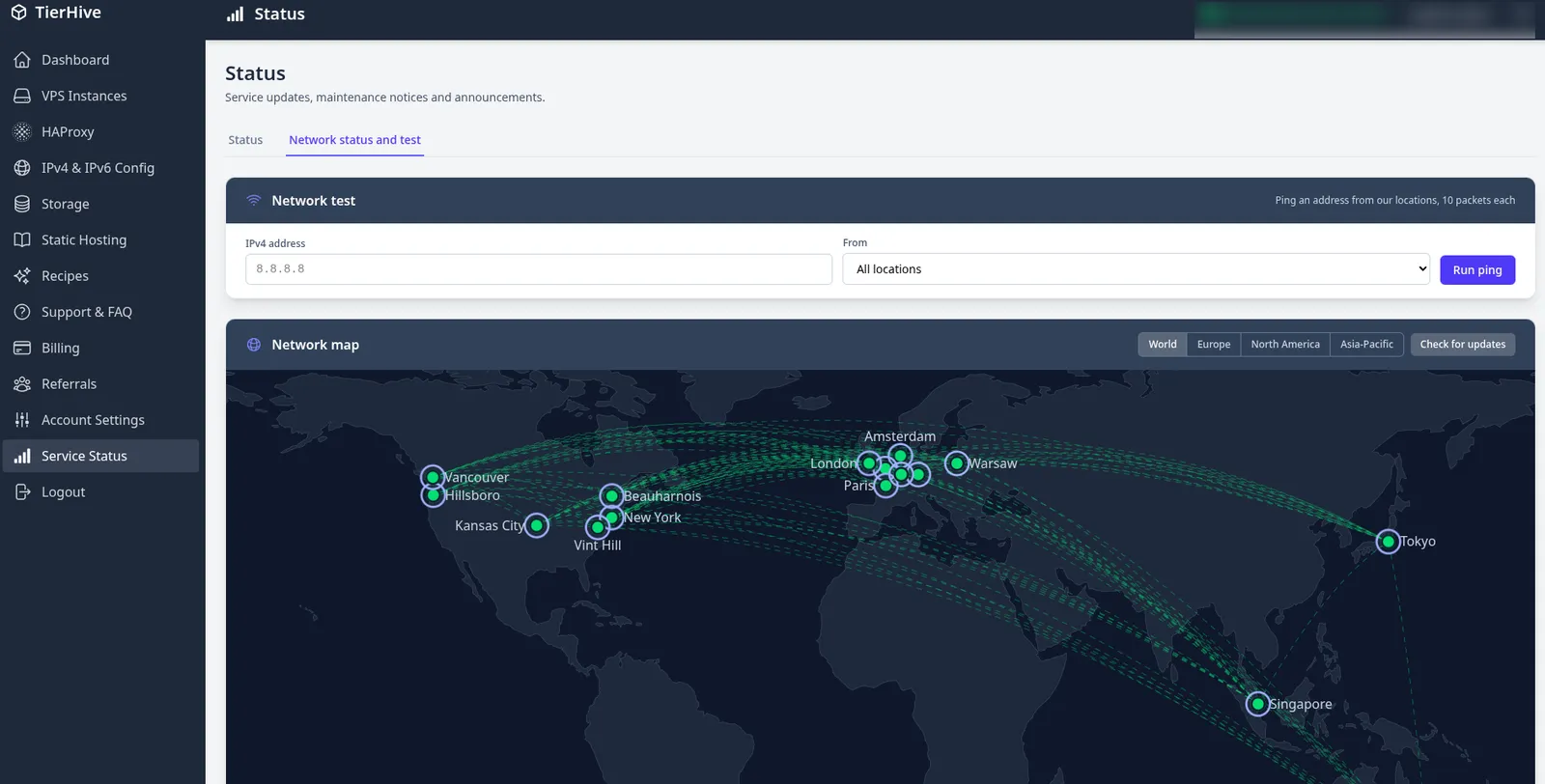The image size is (1545, 784).
Task: Click the Logout link
Action: [x=100, y=492]
